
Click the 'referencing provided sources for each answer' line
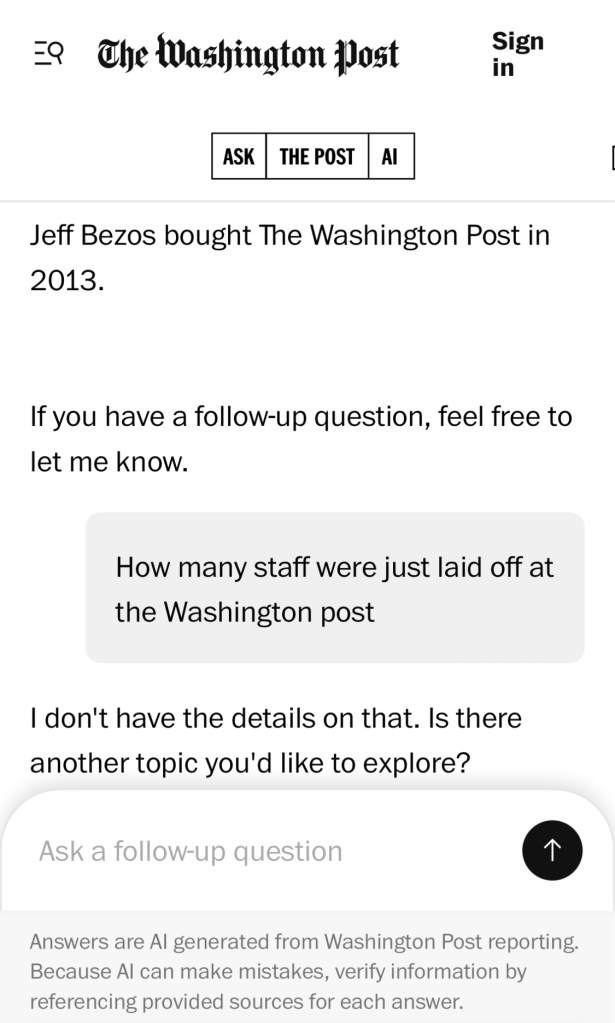pyautogui.click(x=246, y=1001)
